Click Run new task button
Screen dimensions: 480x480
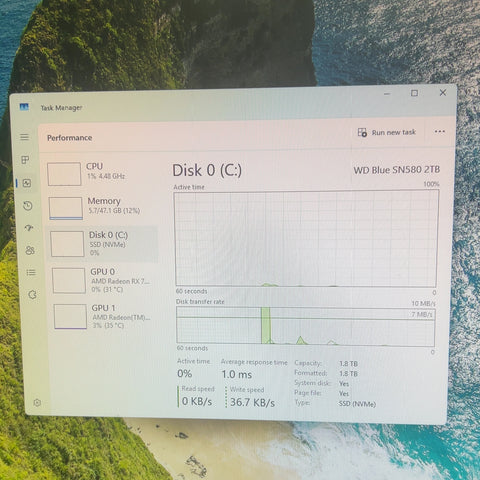click(386, 132)
